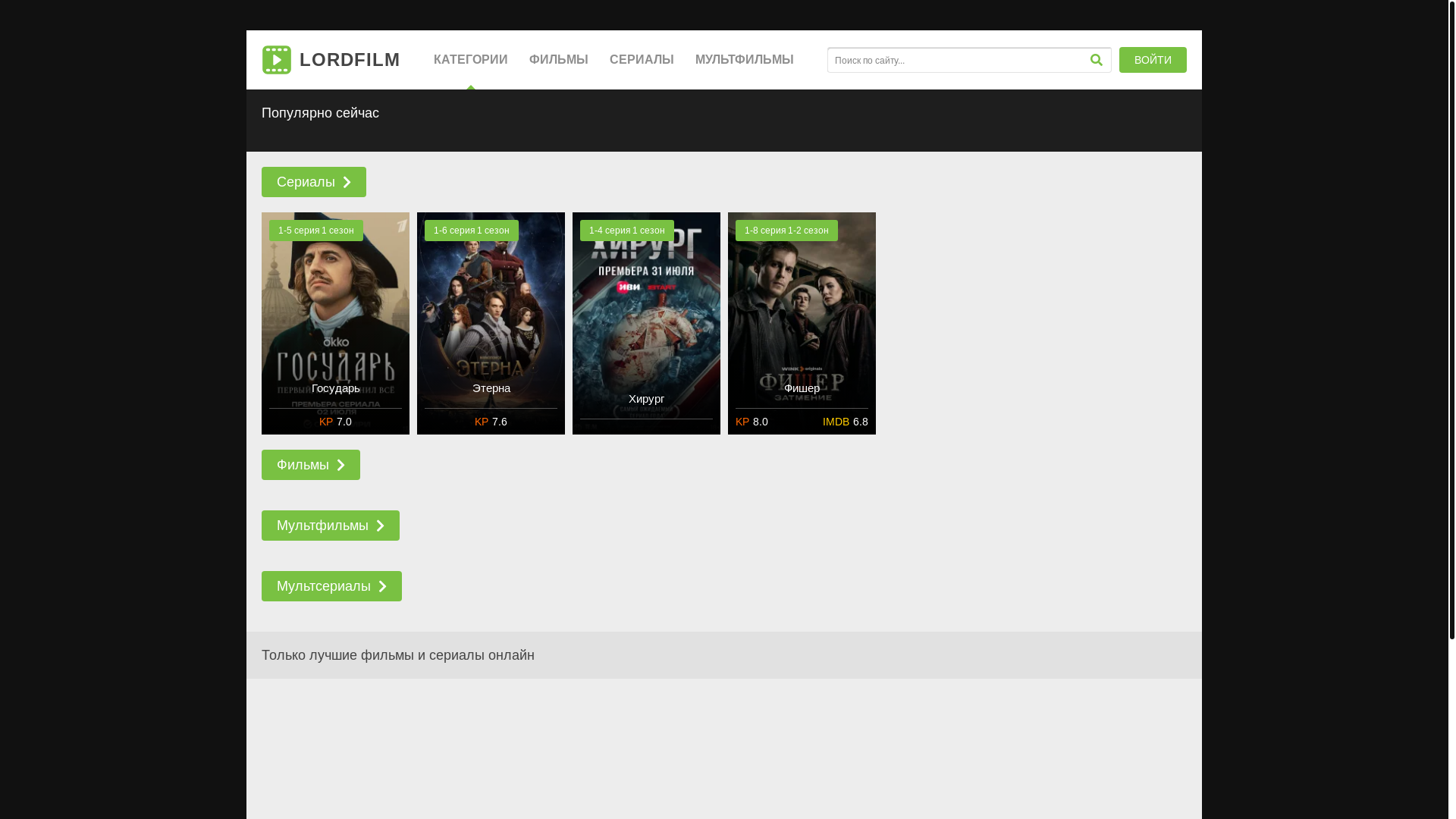Click the IMDB 6.8 rating on Фишер
This screenshot has height=819, width=1456.
point(846,422)
